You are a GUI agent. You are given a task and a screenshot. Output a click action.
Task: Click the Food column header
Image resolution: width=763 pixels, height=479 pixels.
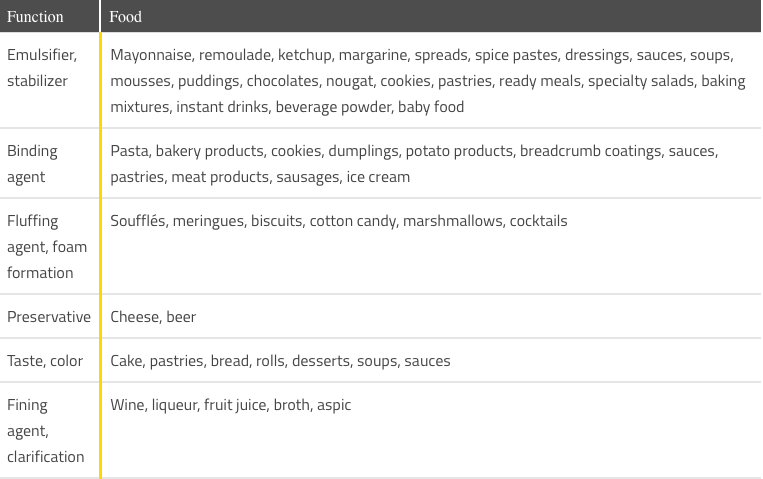pos(431,16)
